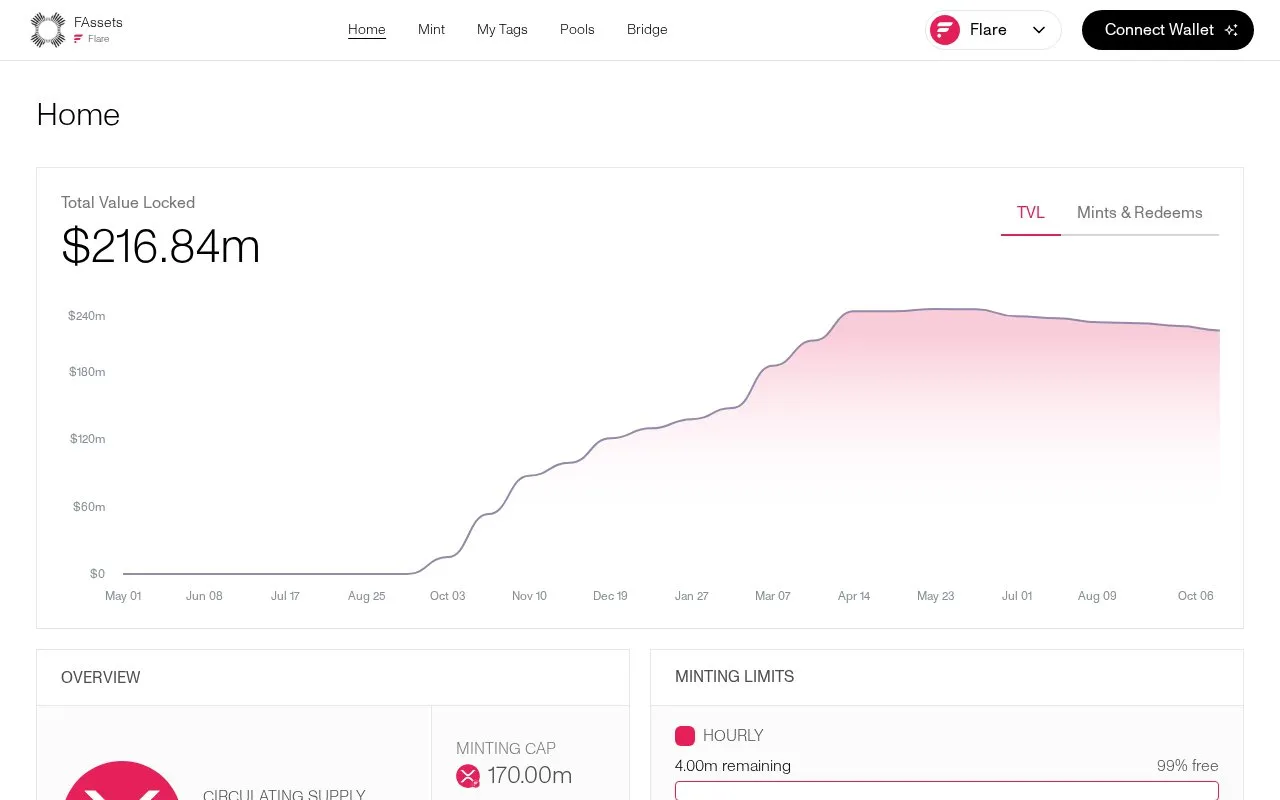Expand the Flare network dropdown chevron
The image size is (1280, 800).
pyautogui.click(x=1039, y=30)
